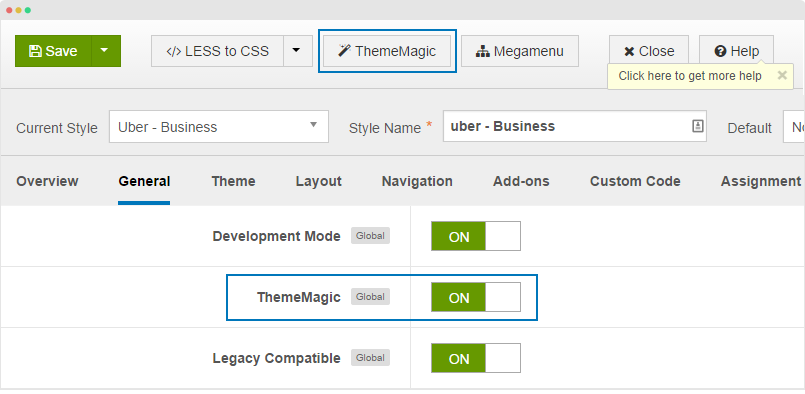Viewport: 805px width, 394px height.
Task: Click the Save button
Action: pyautogui.click(x=53, y=51)
